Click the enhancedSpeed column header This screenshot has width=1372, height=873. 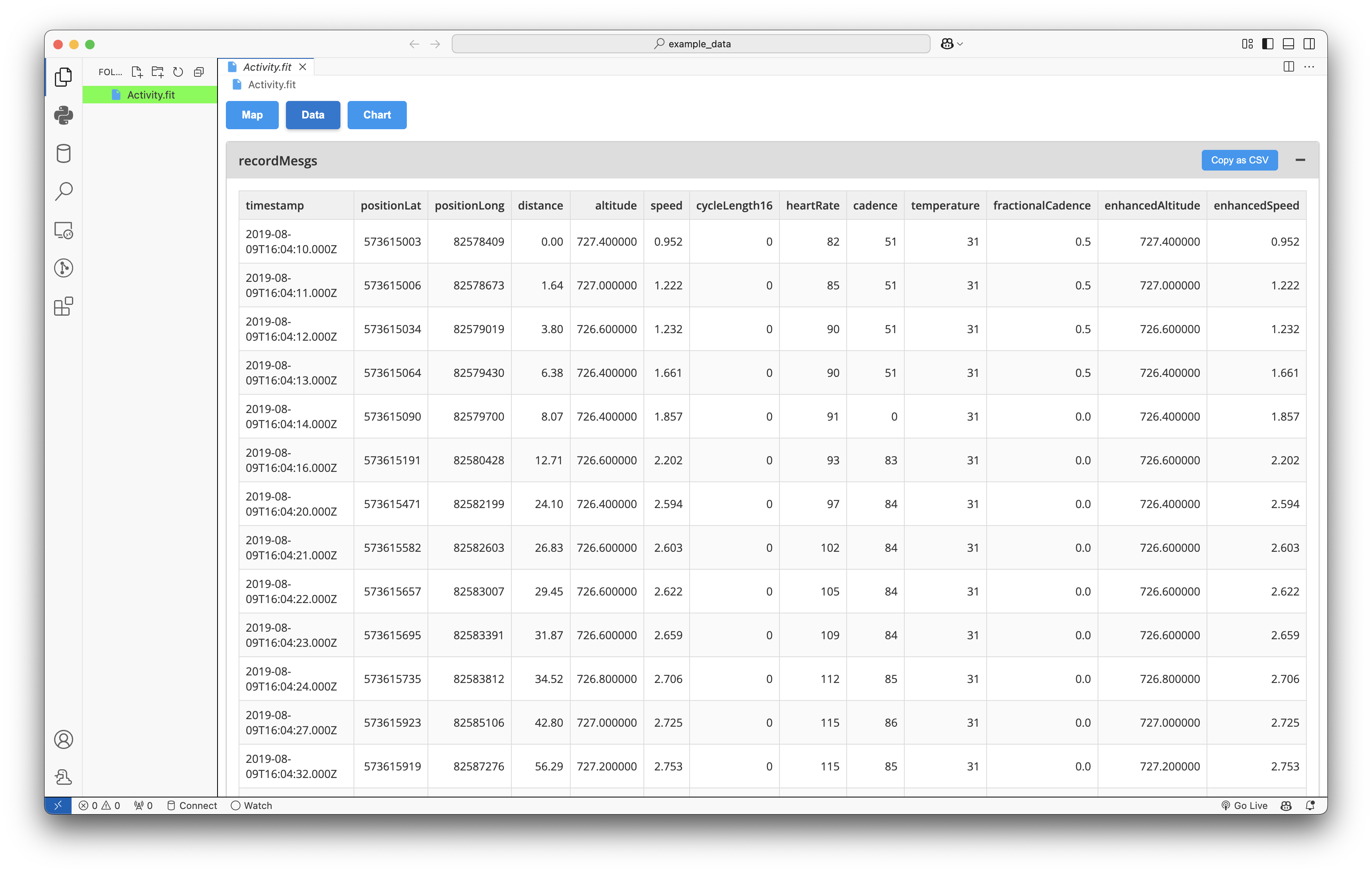pos(1256,205)
